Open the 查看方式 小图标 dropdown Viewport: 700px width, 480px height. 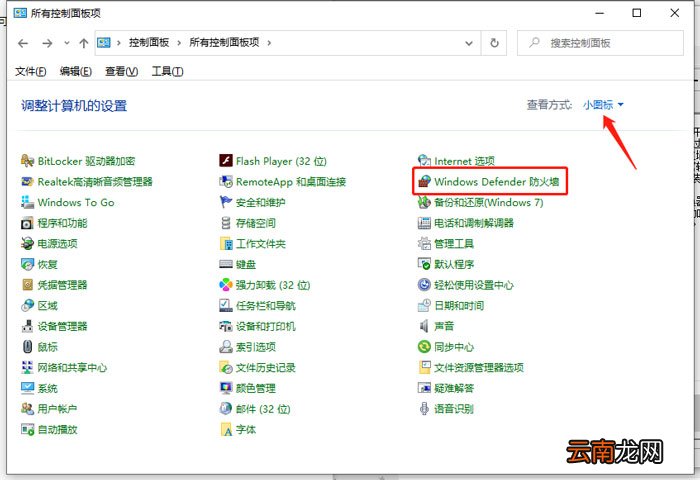(603, 105)
